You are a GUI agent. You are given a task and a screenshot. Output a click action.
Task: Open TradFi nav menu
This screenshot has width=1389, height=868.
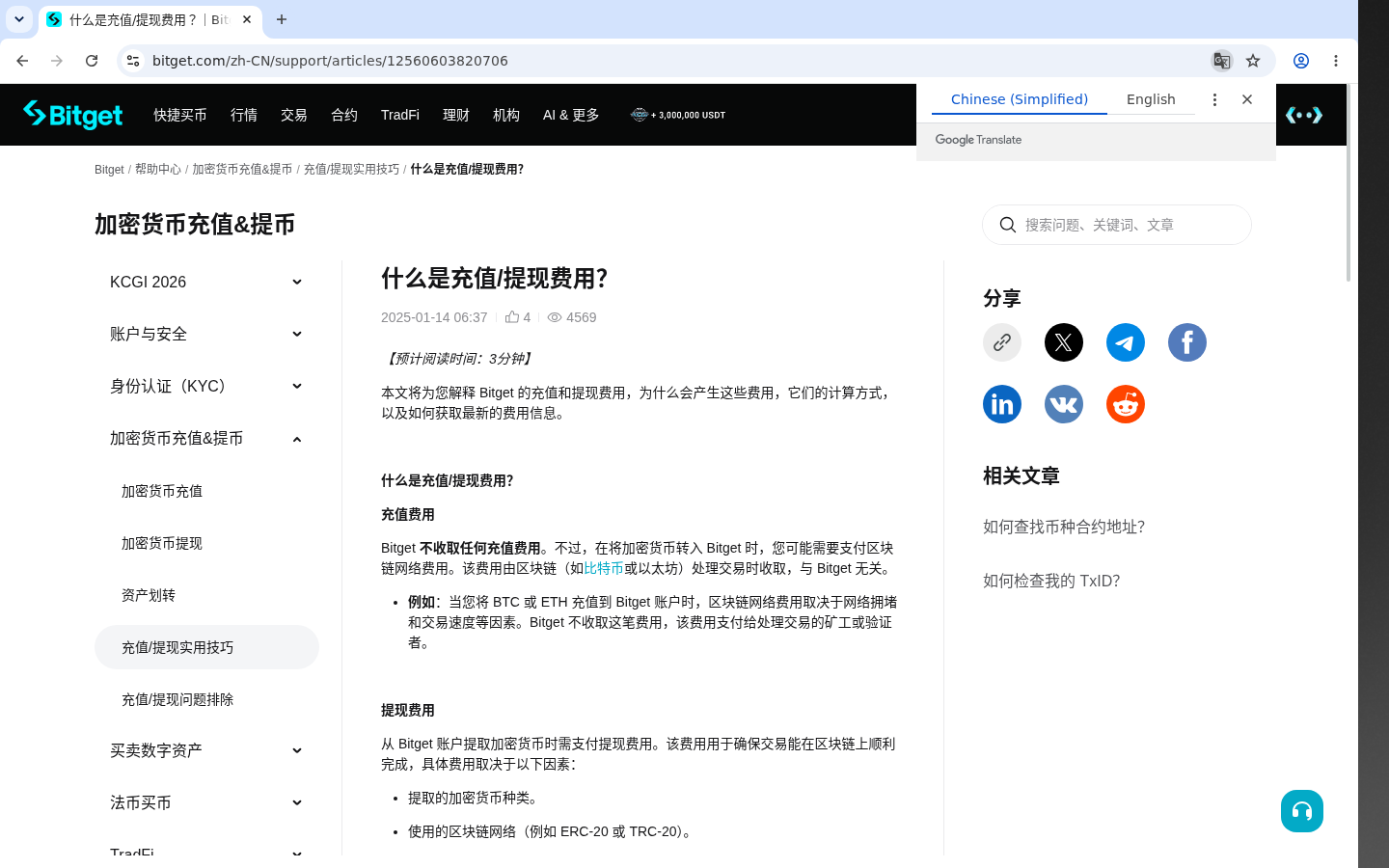(x=400, y=115)
